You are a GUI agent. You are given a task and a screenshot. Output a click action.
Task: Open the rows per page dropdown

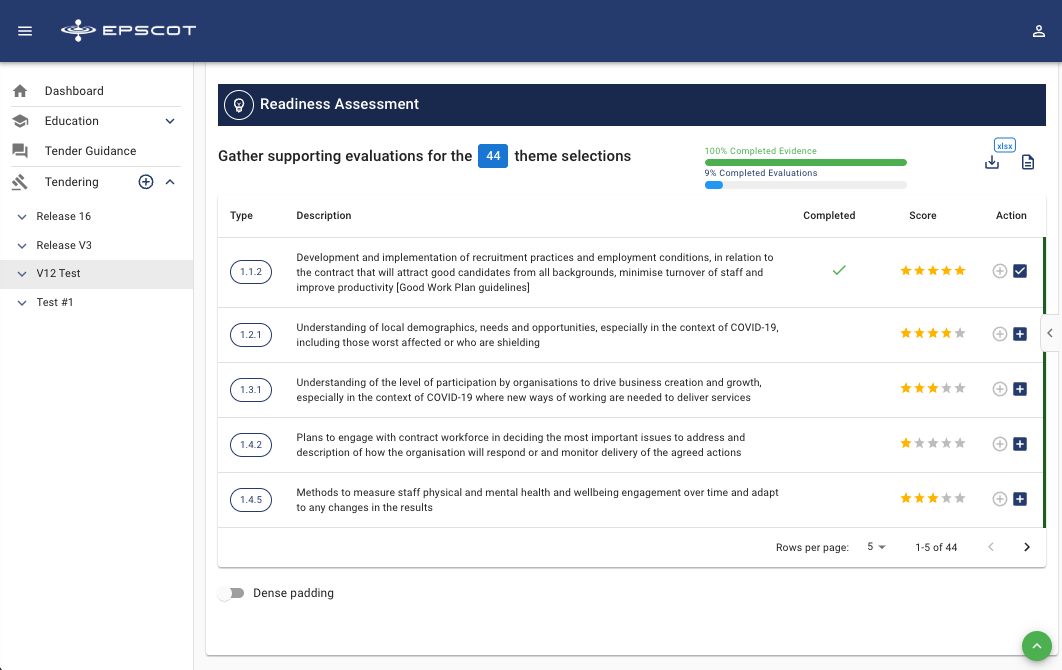(876, 547)
